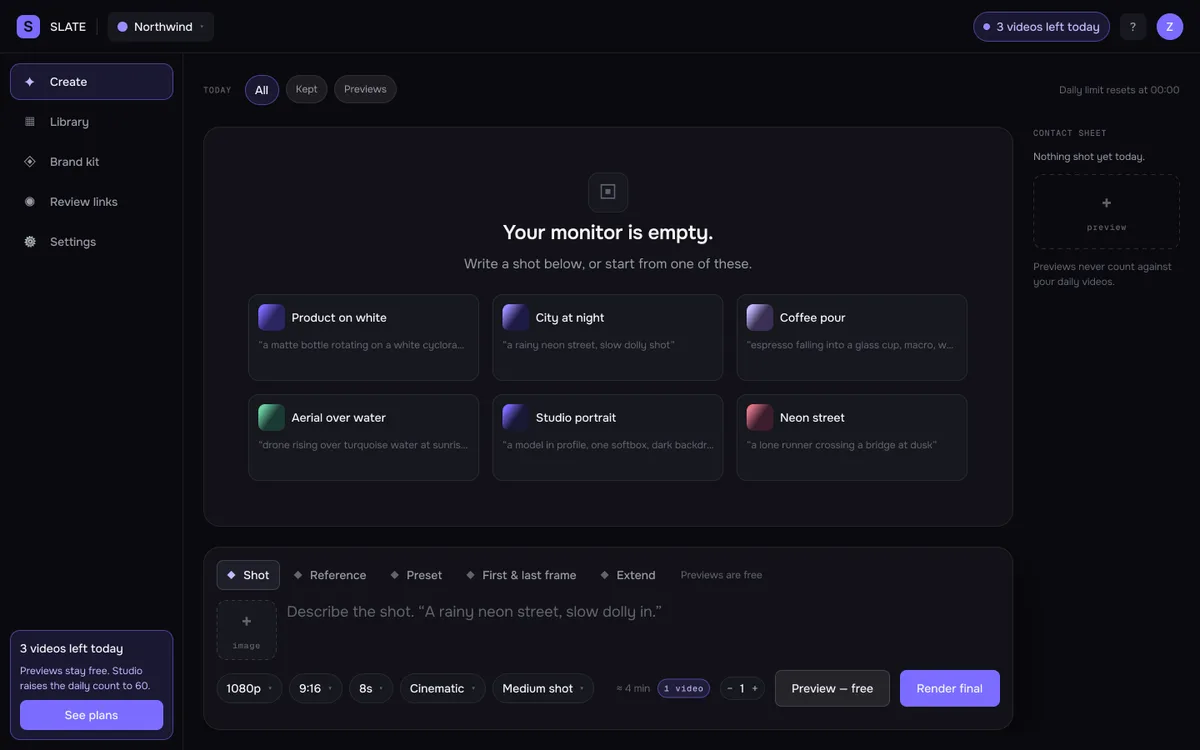
Task: Open the 1080p resolution dropdown
Action: (250, 688)
